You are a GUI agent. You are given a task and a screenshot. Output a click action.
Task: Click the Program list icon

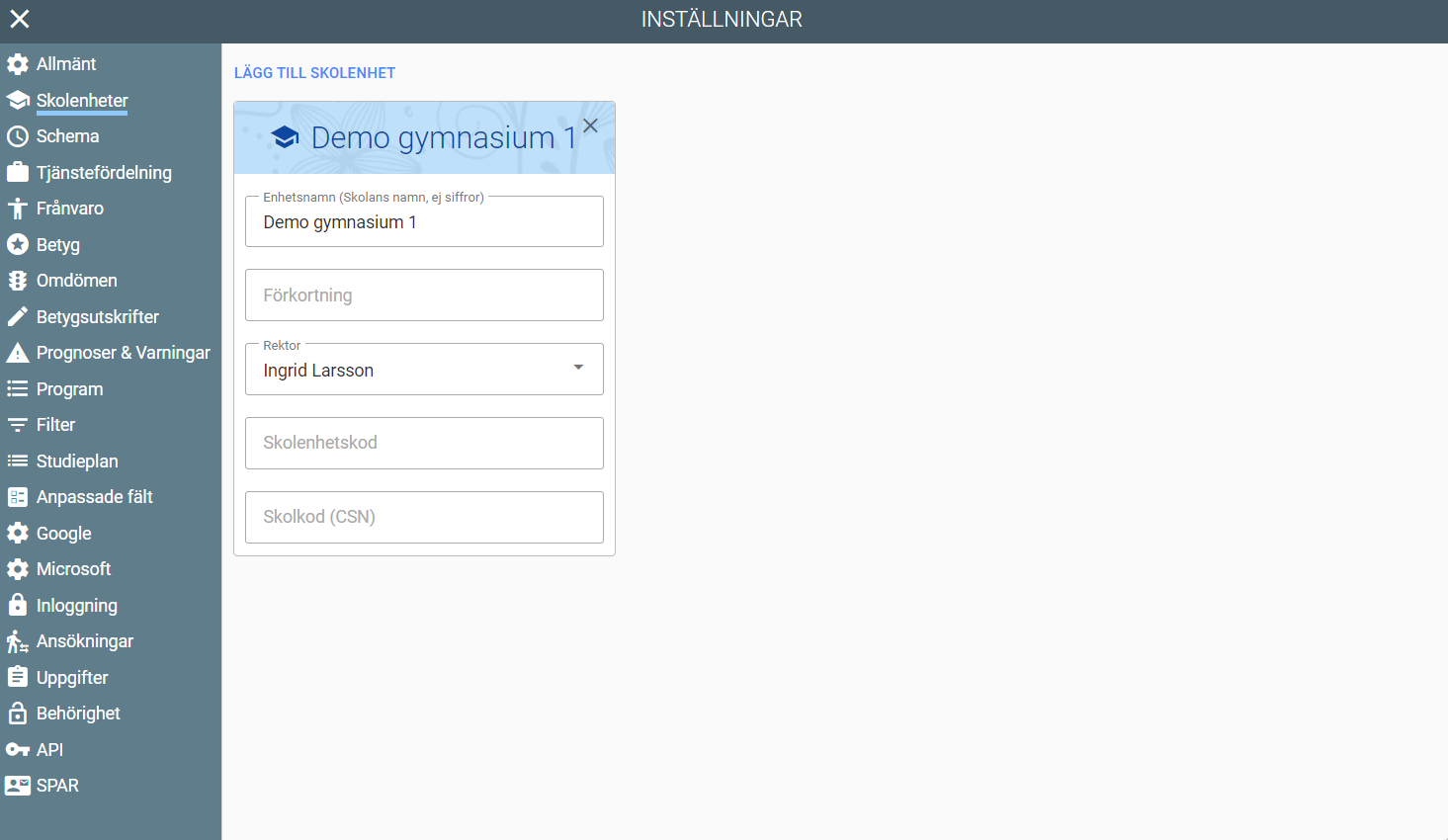[x=18, y=389]
